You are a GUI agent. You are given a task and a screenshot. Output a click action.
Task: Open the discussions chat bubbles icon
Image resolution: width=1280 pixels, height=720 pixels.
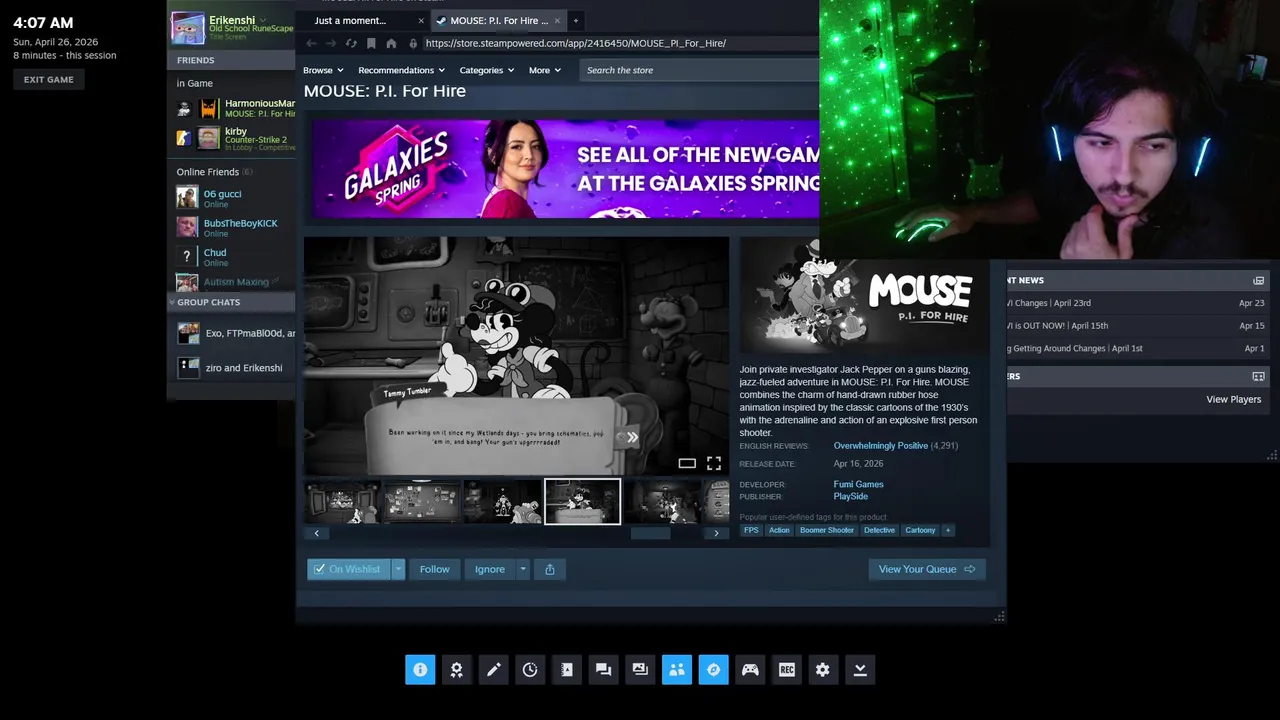[603, 670]
